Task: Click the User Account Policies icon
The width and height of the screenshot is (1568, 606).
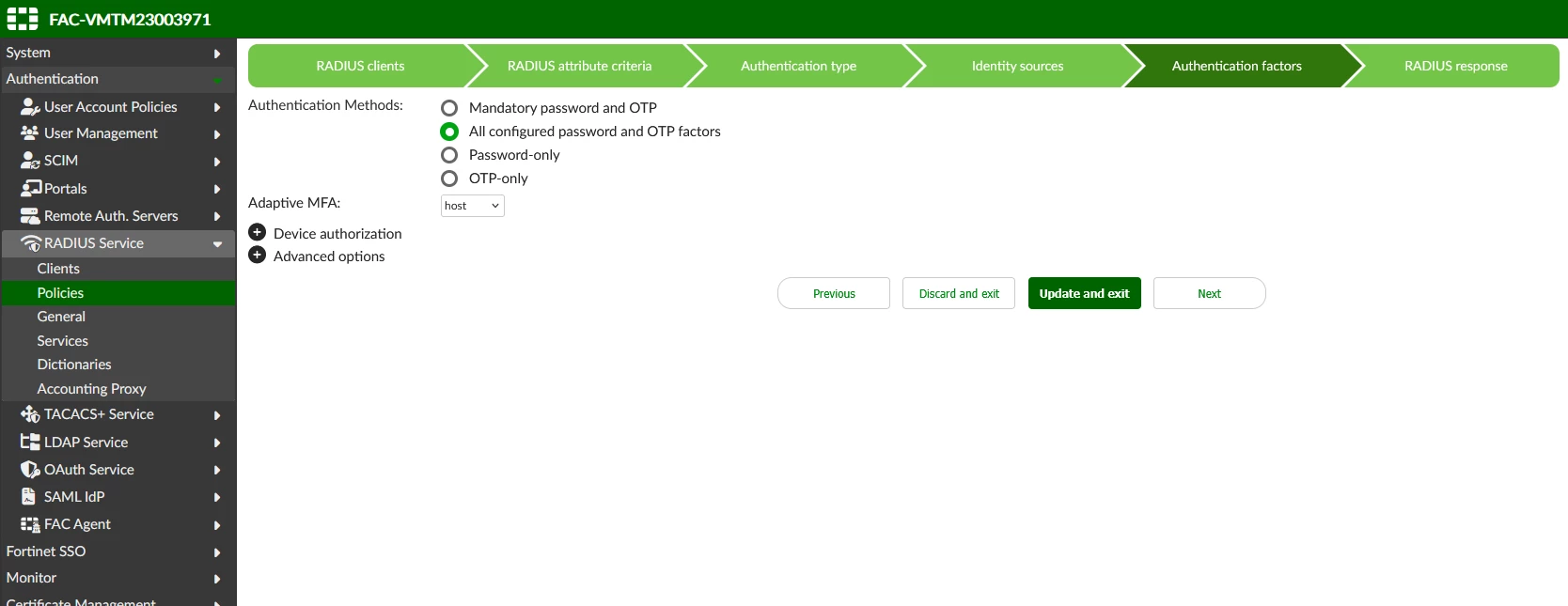Action: (30, 107)
